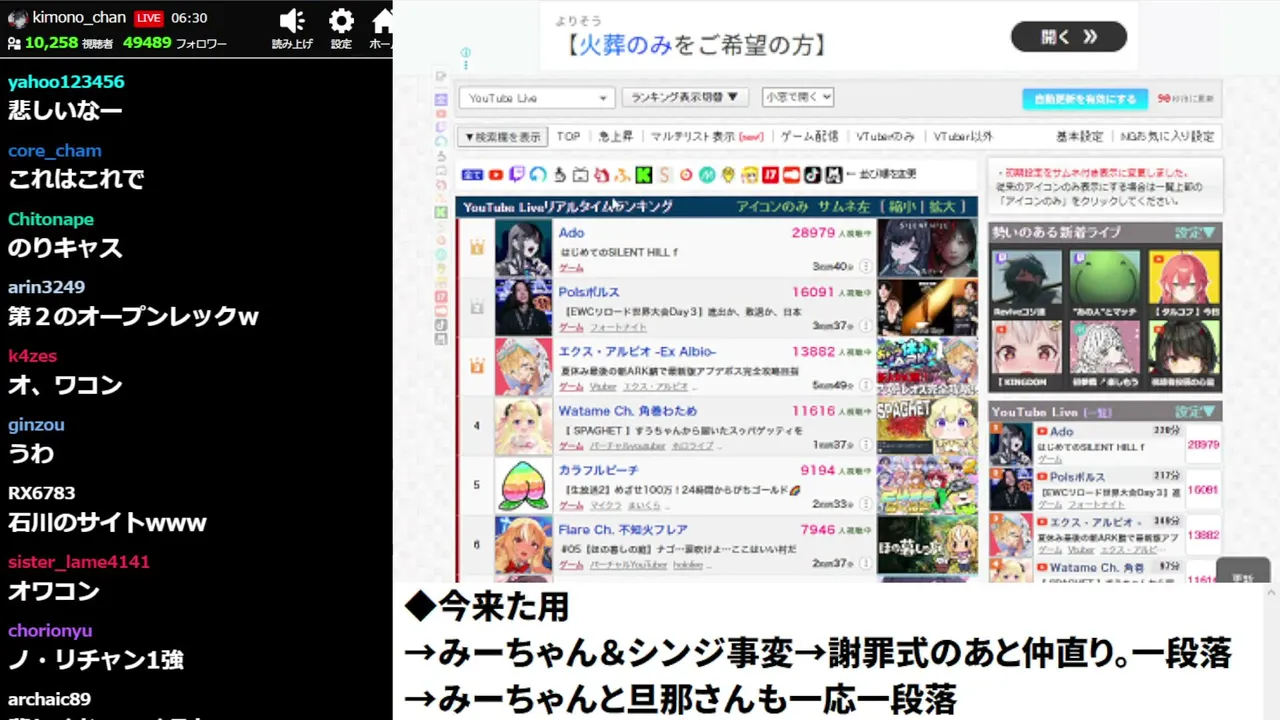Expand 設定 on YouTube Live sidebar panel
Image resolution: width=1280 pixels, height=720 pixels.
(1196, 411)
